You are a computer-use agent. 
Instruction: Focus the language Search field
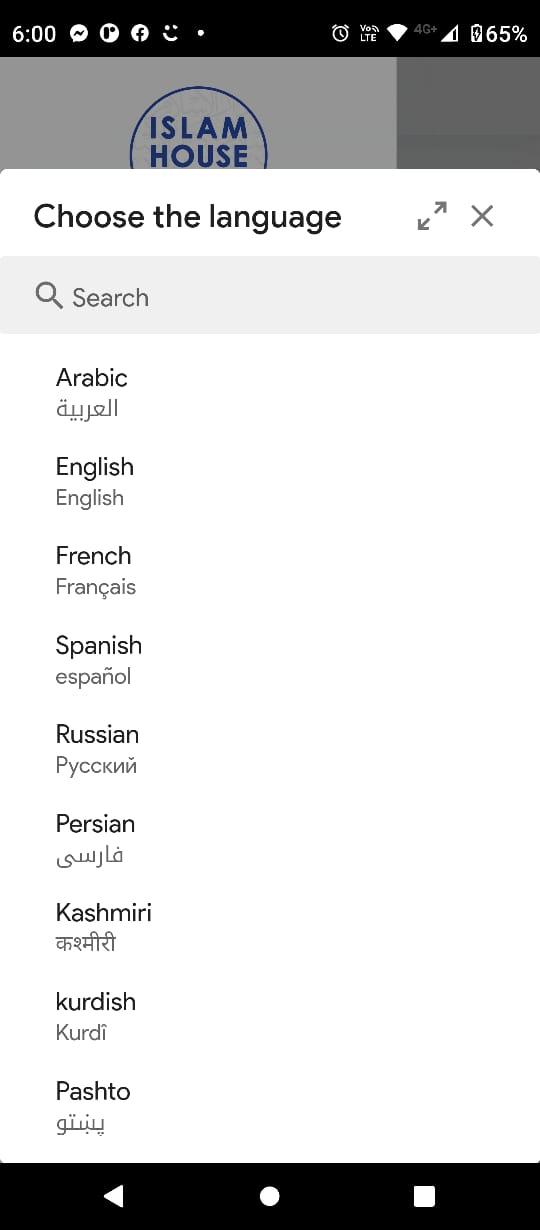pos(270,295)
